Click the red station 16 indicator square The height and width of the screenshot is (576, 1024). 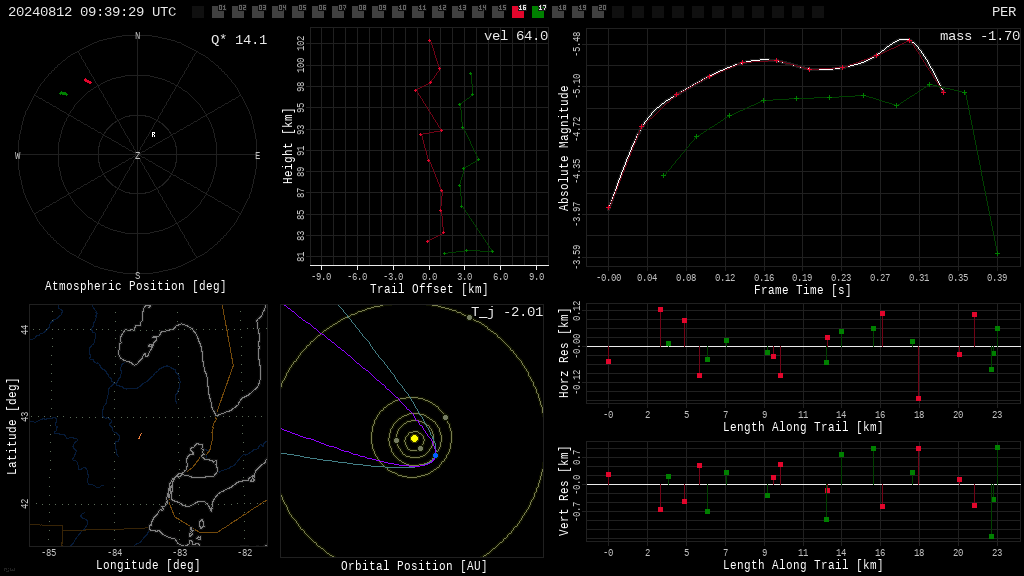(x=518, y=12)
